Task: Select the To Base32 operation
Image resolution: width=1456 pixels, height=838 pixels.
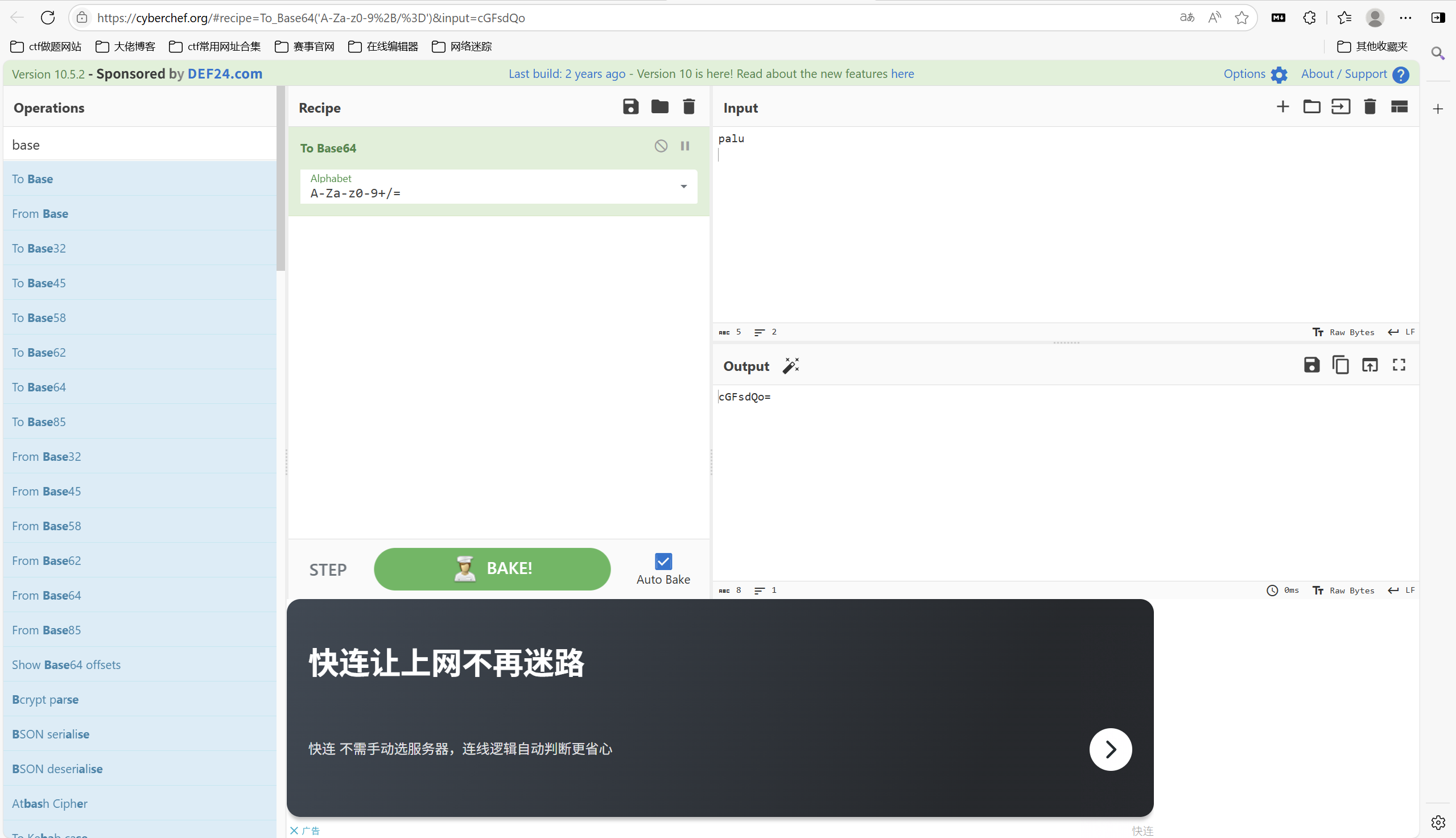Action: [x=140, y=248]
